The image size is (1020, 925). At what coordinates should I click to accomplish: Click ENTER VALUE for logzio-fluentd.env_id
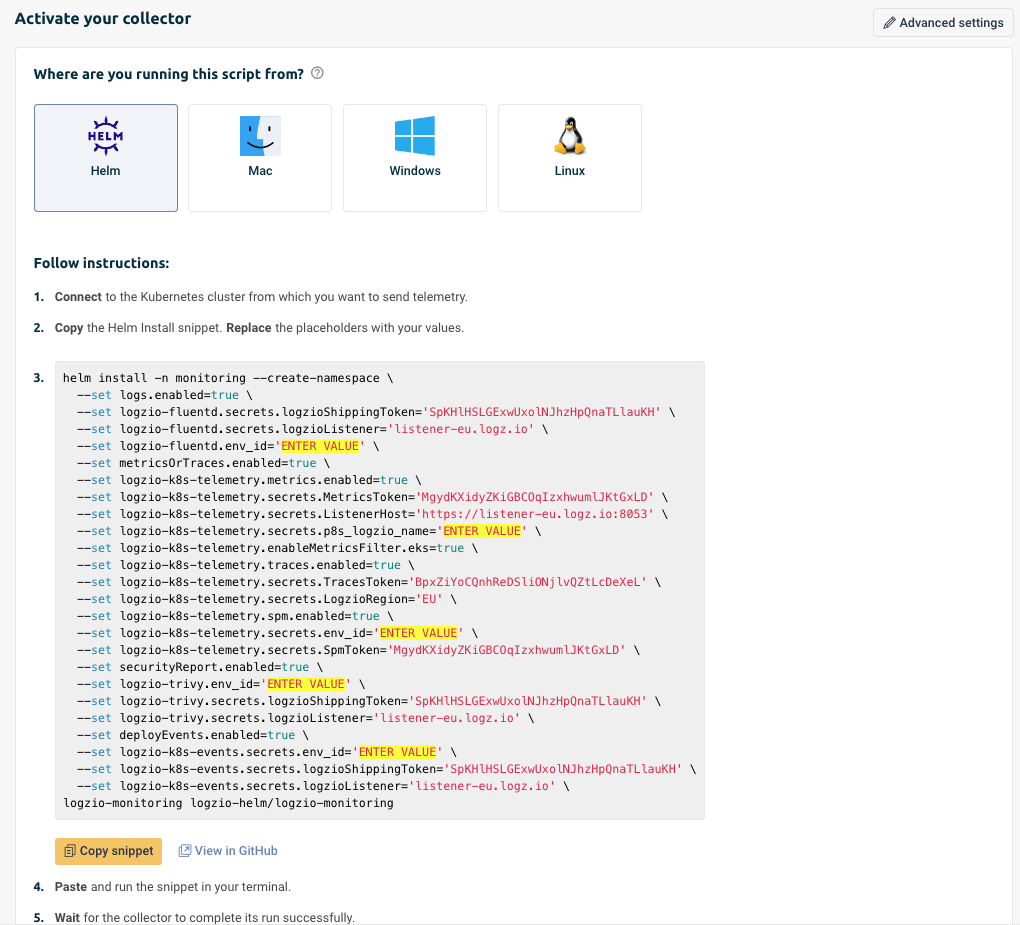pos(319,446)
